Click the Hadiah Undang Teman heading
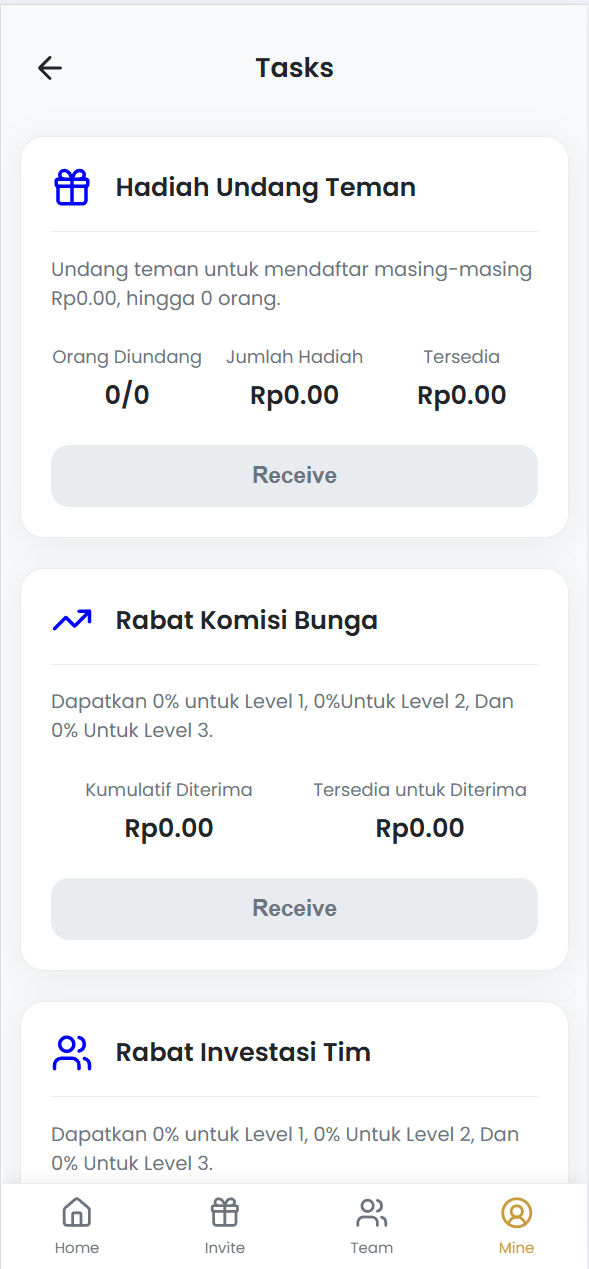Viewport: 589px width, 1269px height. pos(266,187)
